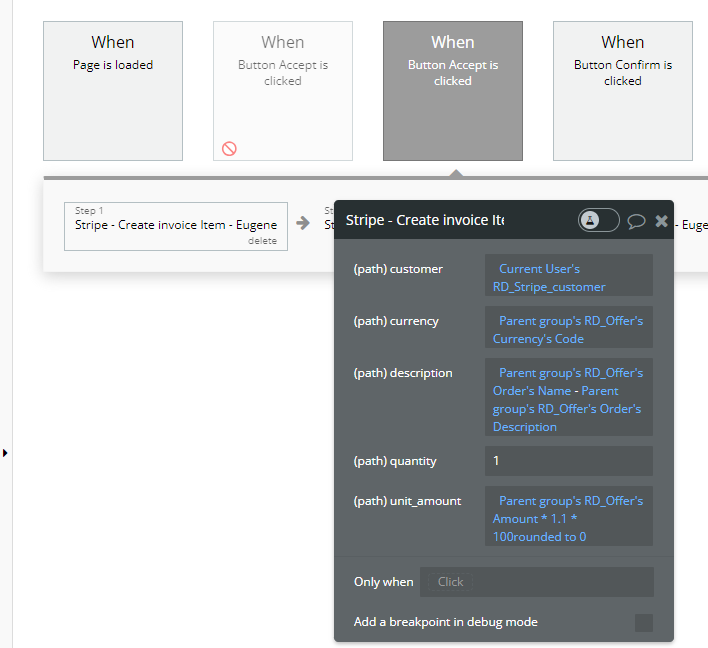Click the comment bubble icon in panel header
This screenshot has width=708, height=648.
click(636, 221)
